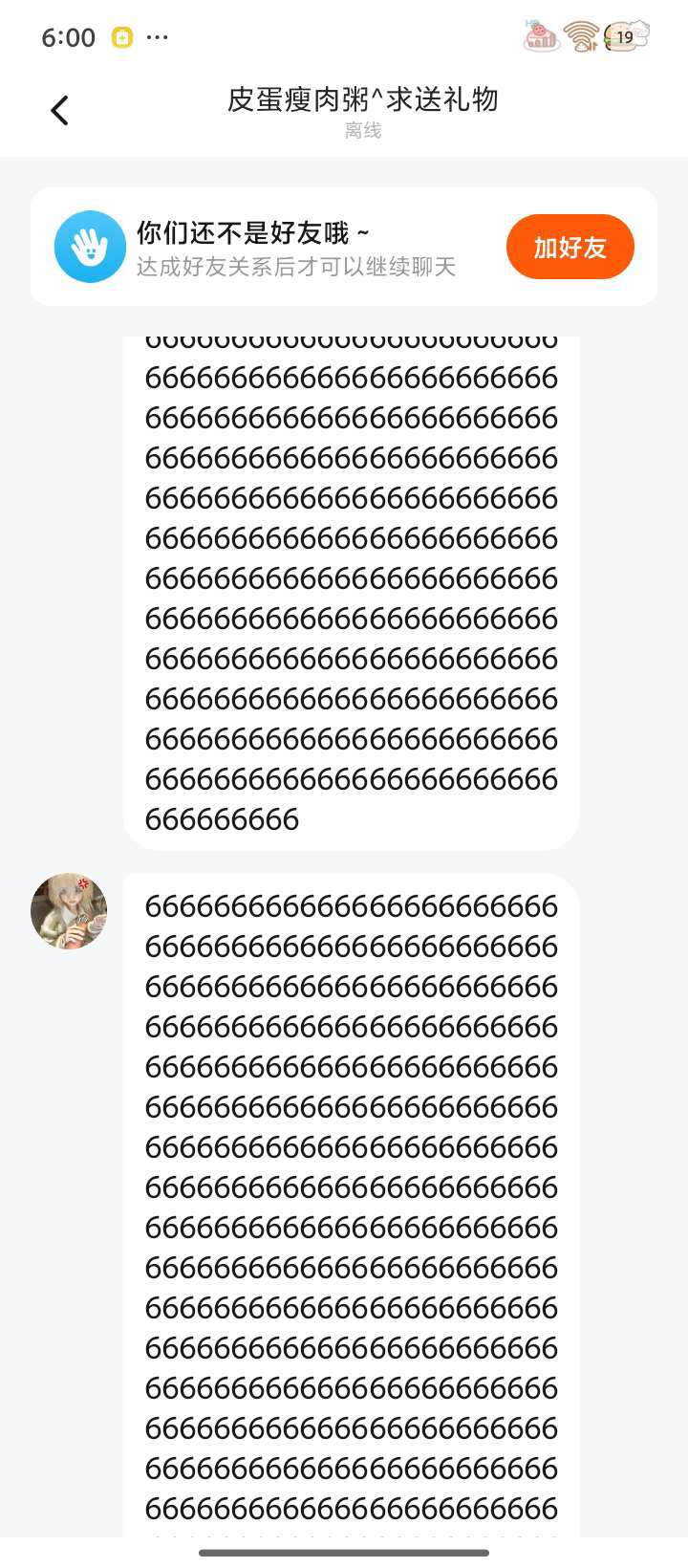Tap the home indicator bar at the bottom

point(344,1553)
